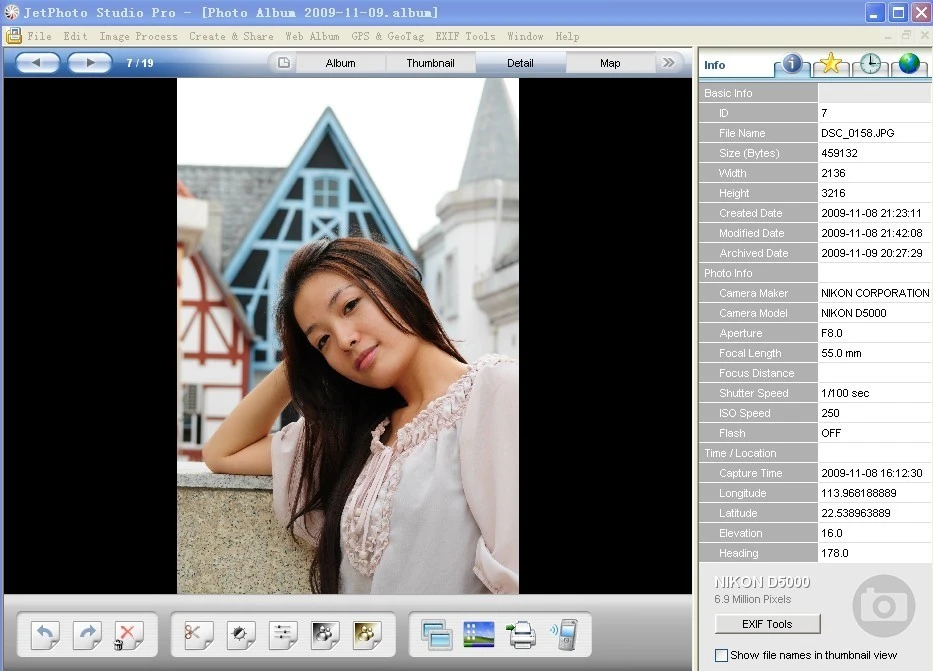Click the heading value 178.0
This screenshot has height=671, width=933.
click(834, 553)
